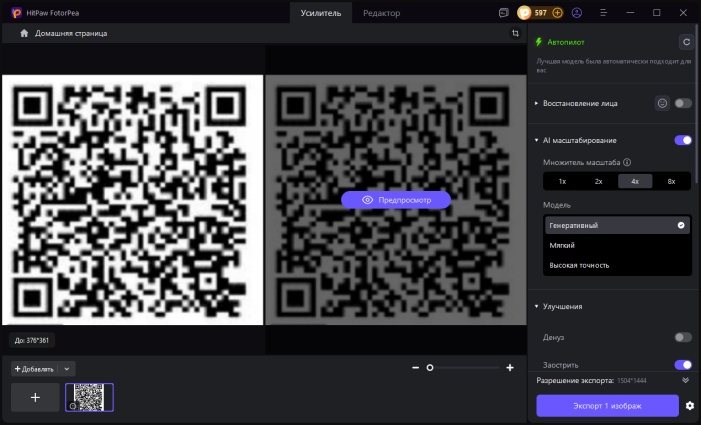Screen dimensions: 701x425
Task: Click the face restoration smiley icon
Action: tap(662, 103)
